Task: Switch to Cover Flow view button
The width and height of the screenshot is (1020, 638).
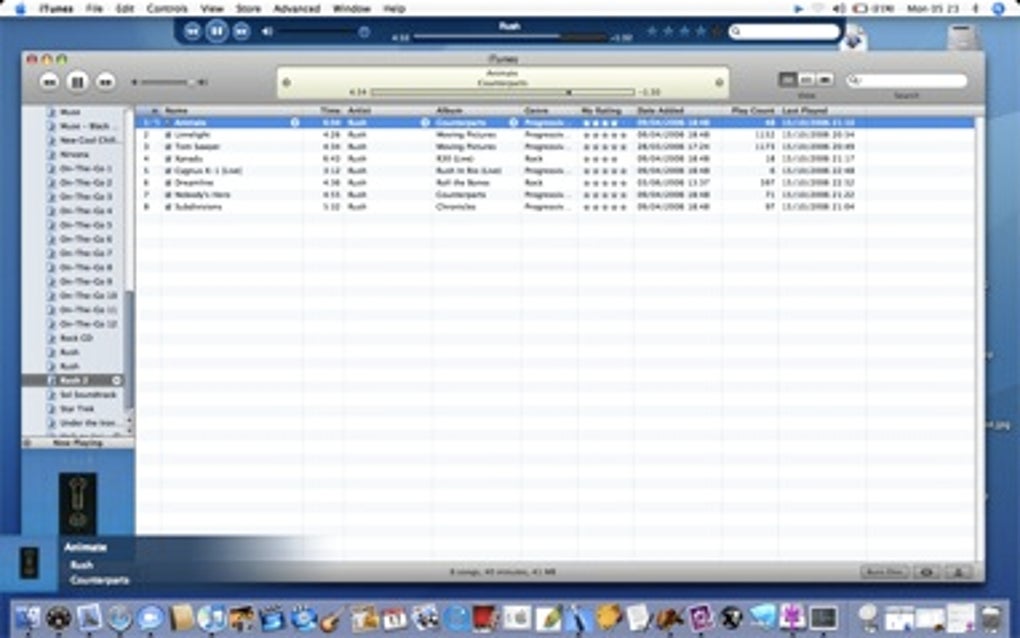Action: coord(825,79)
